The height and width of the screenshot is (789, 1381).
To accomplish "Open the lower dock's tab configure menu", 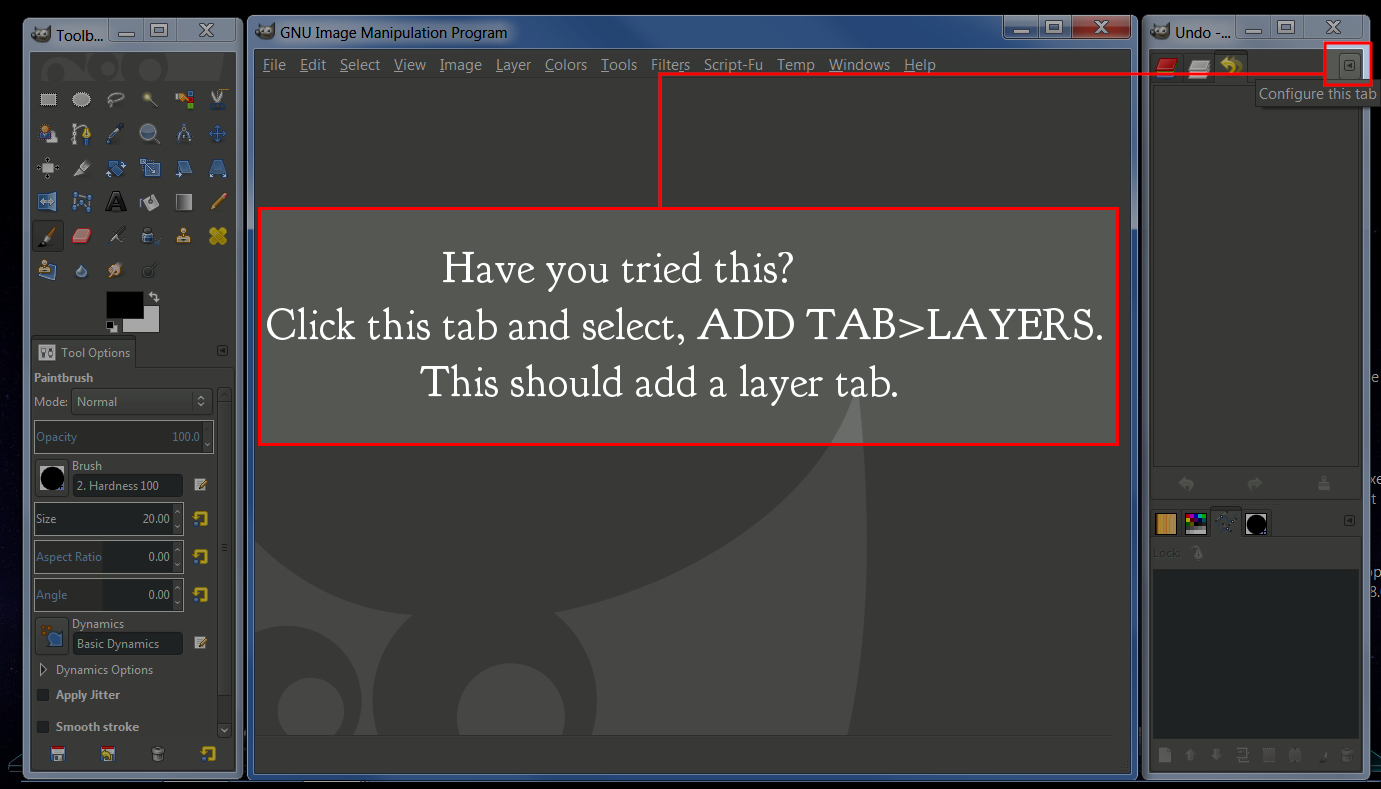I will tap(1349, 521).
